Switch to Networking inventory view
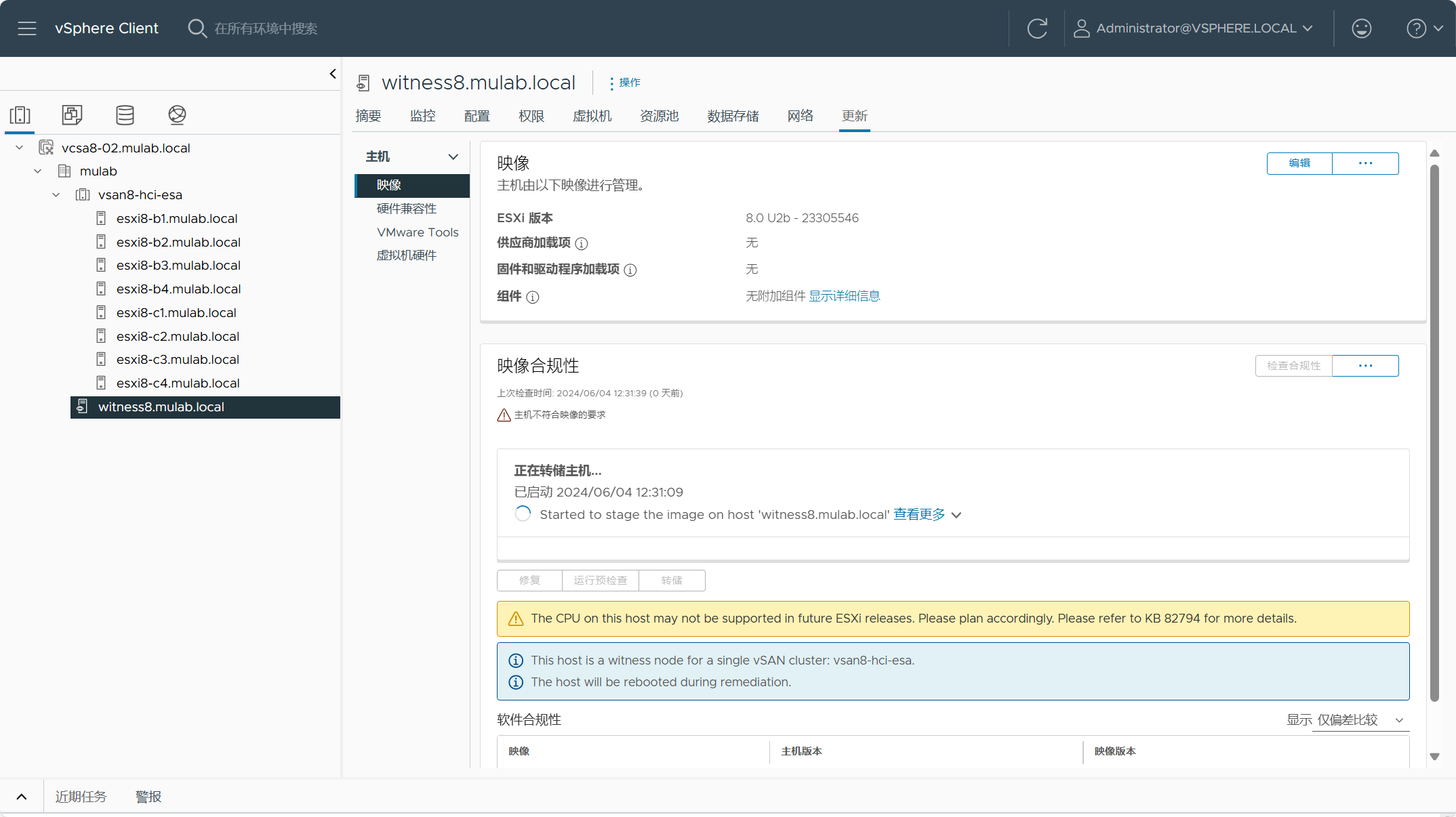Screen dimensions: 1456x817 pyautogui.click(x=177, y=115)
